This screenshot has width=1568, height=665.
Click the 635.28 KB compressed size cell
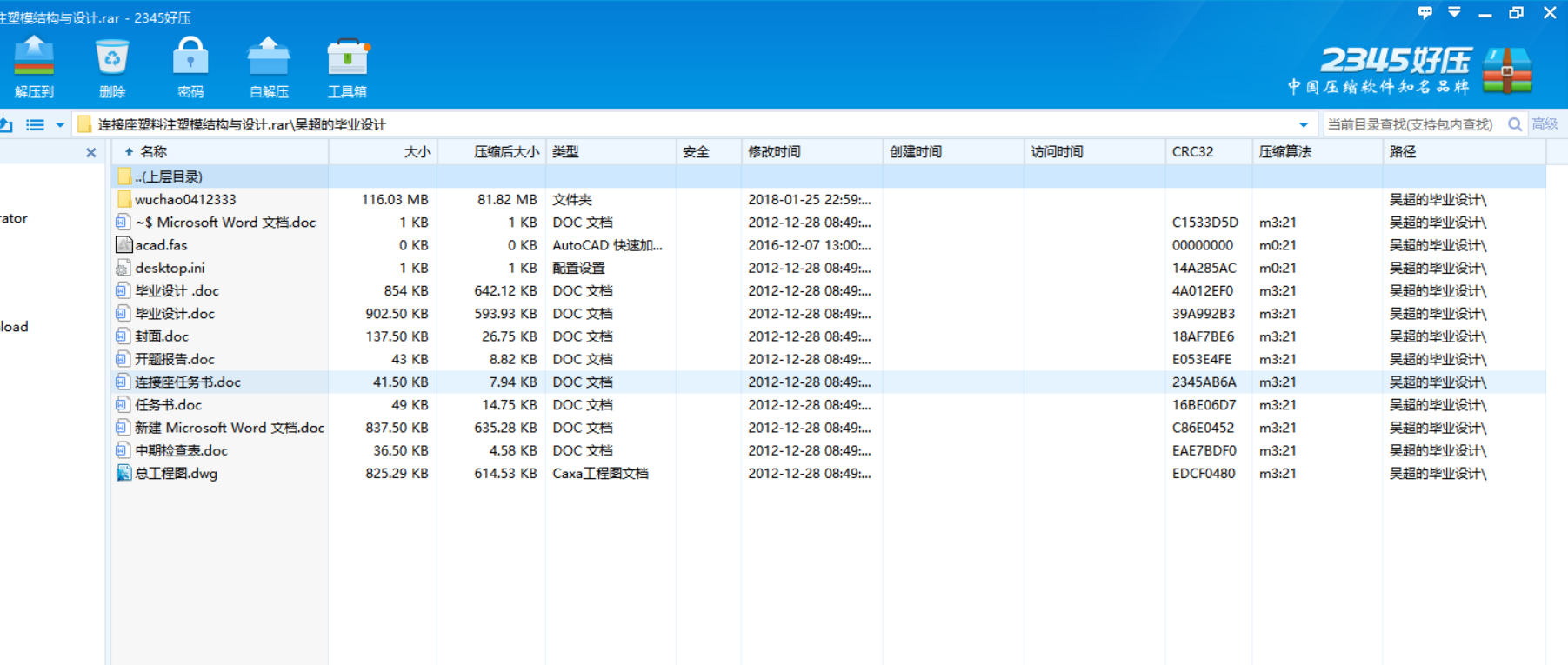click(x=505, y=428)
